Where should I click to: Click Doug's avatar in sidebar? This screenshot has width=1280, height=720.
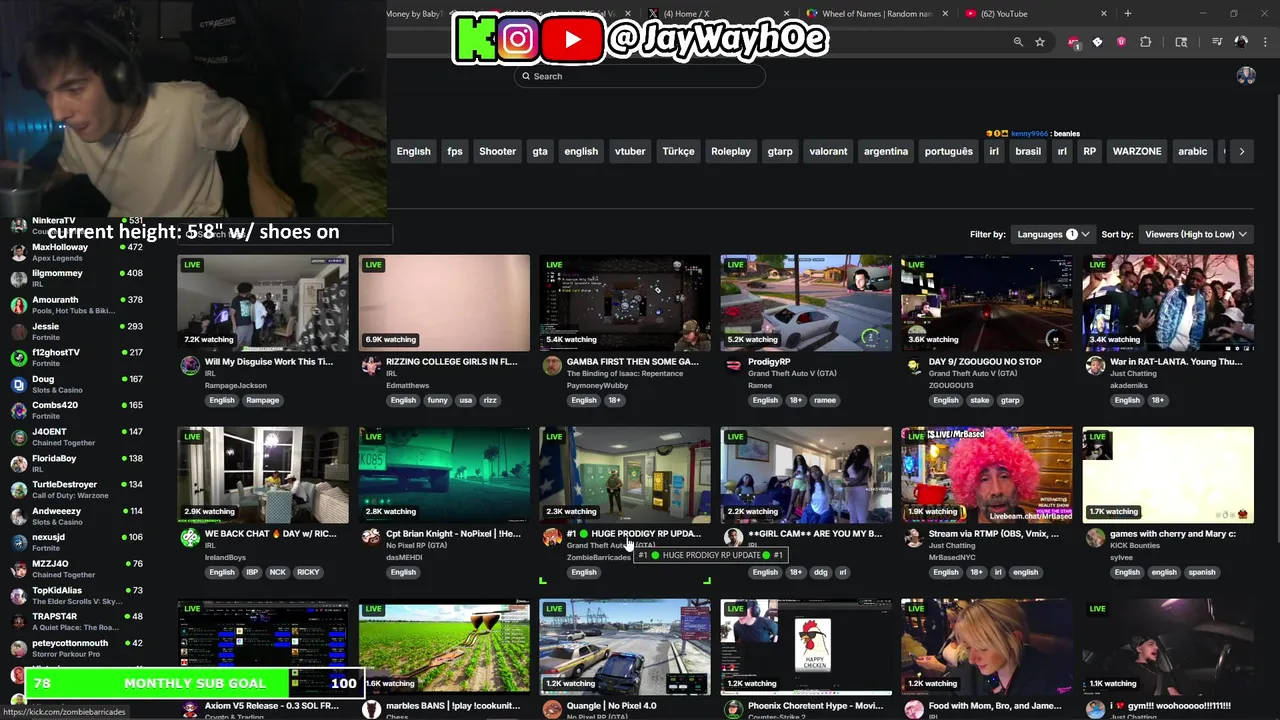tap(18, 384)
